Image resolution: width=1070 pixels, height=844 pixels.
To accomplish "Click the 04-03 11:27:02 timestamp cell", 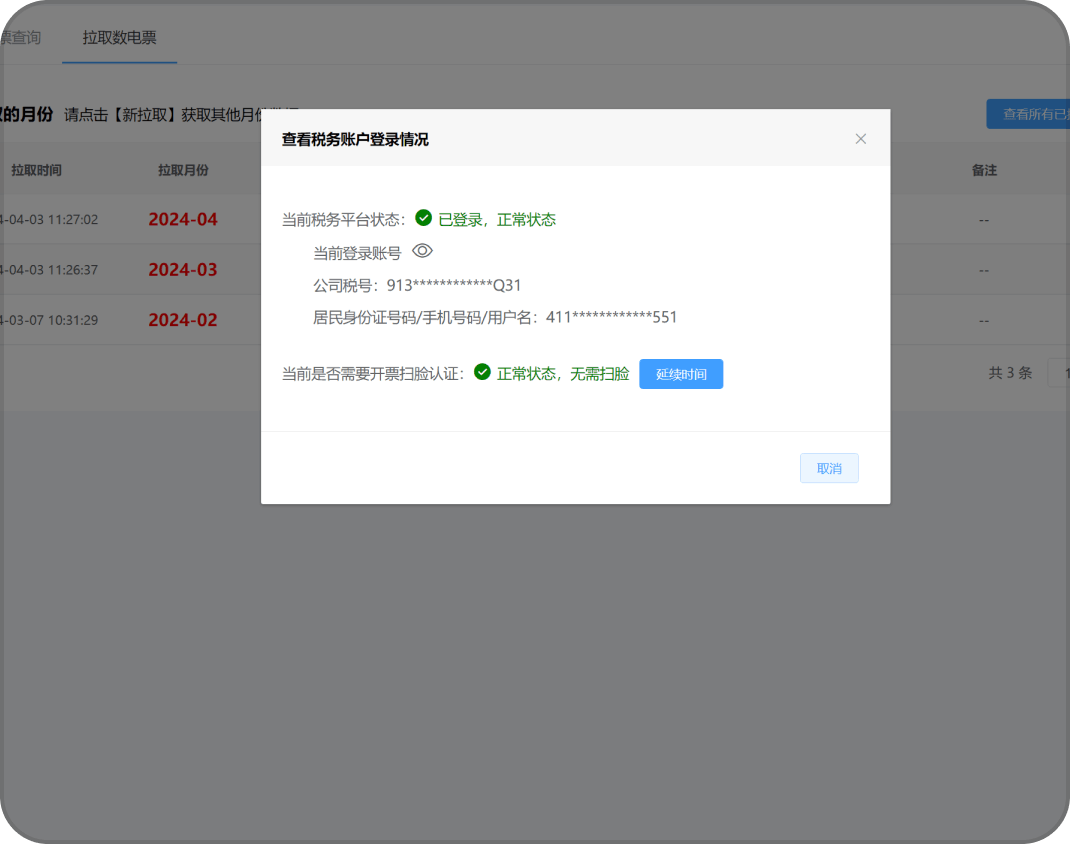I will pos(49,220).
